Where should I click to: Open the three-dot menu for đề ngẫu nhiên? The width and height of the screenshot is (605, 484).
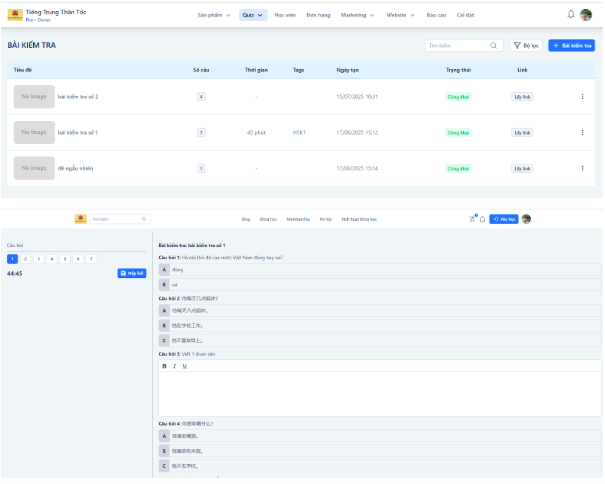583,168
